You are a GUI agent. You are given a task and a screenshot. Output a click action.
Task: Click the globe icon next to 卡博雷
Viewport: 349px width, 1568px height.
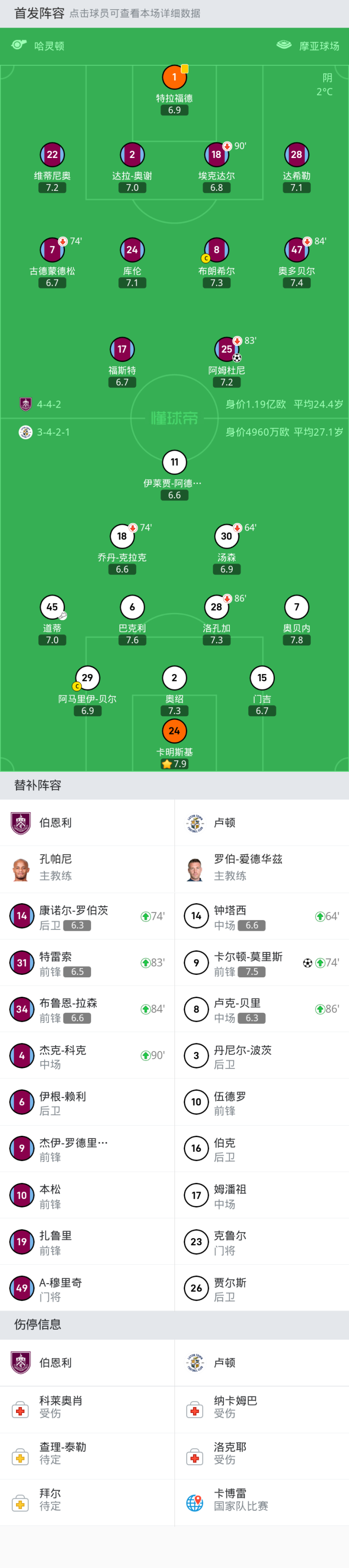point(195,1502)
